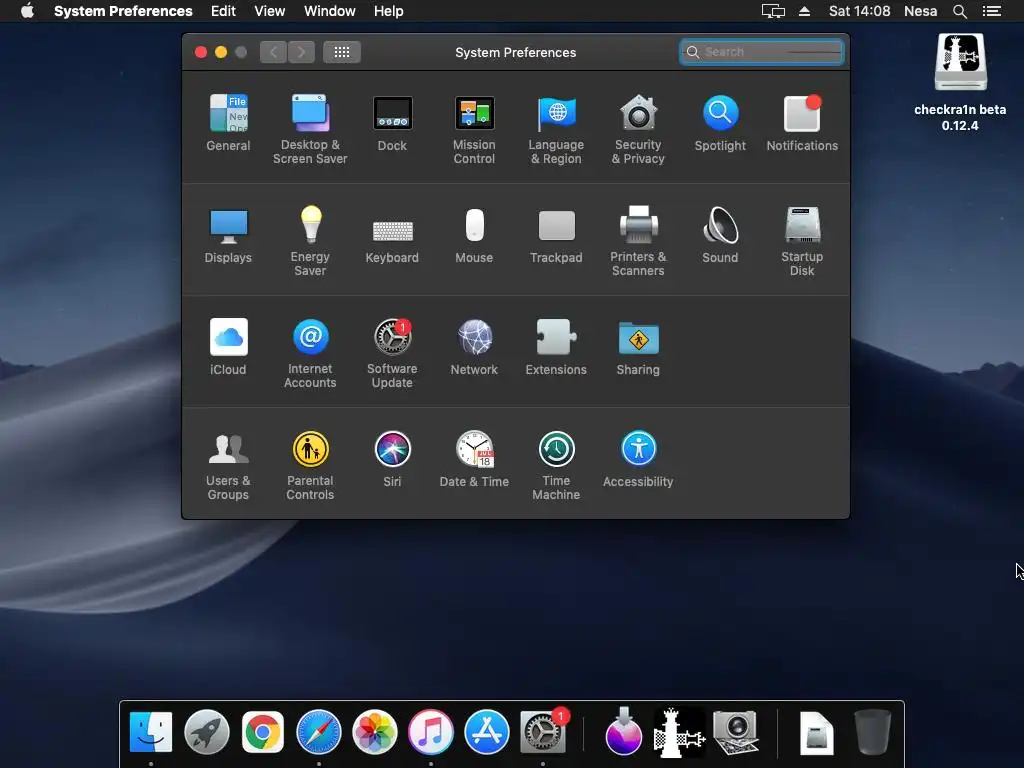This screenshot has height=768, width=1024.
Task: Open the checkra1n chess-piece app in Dock
Action: pos(680,732)
